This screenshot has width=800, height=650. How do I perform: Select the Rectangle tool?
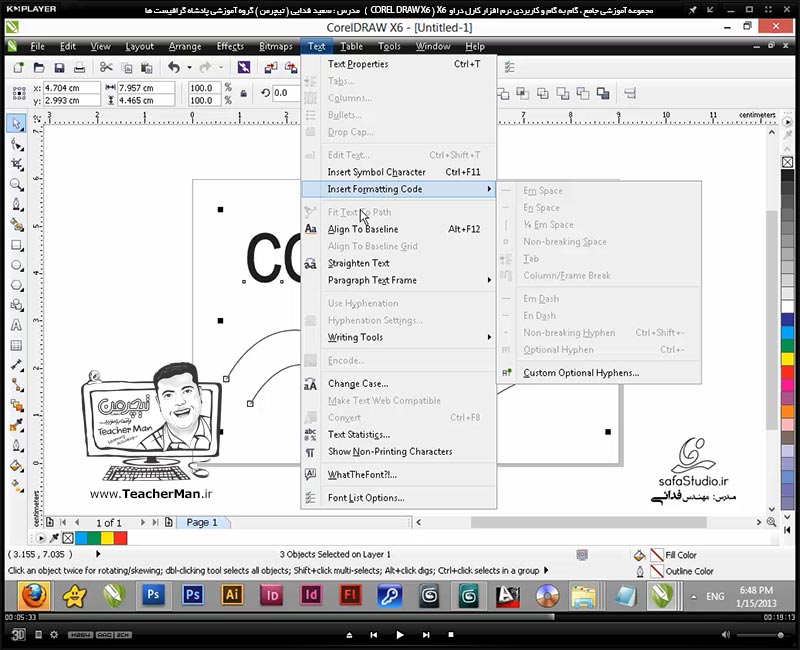click(x=17, y=245)
